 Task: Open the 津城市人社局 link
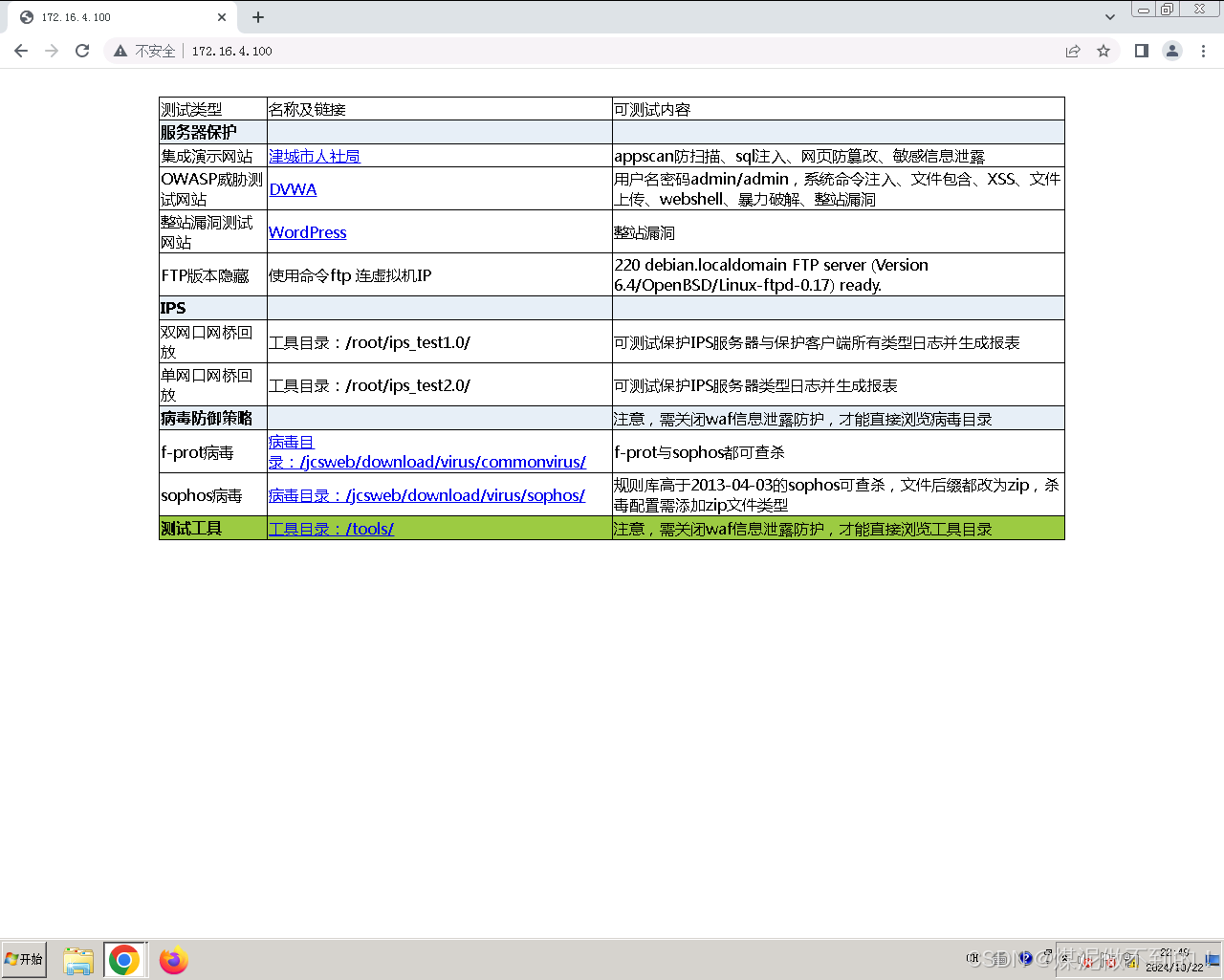click(x=314, y=156)
